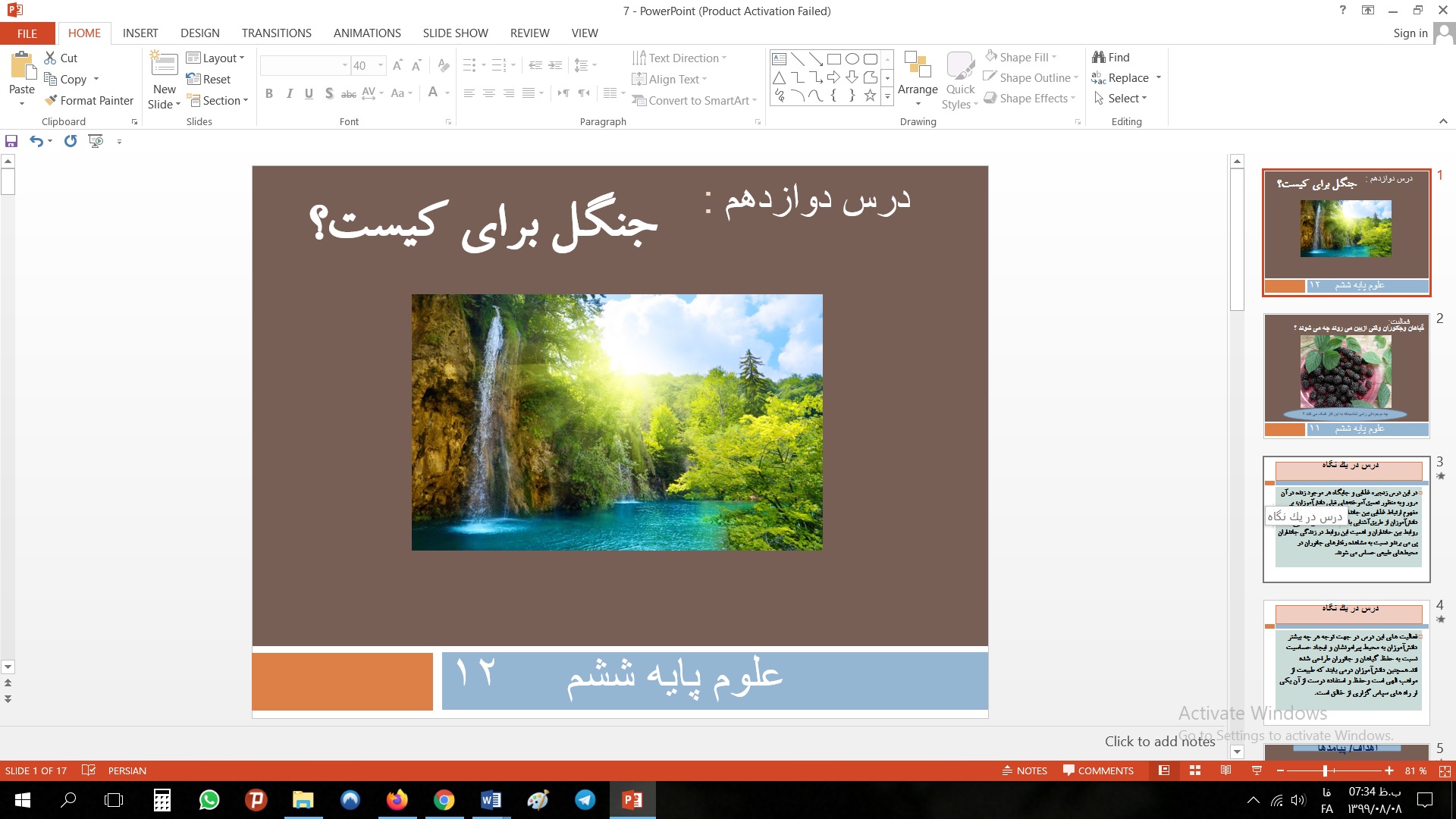Toggle Bold formatting
The height and width of the screenshot is (819, 1456).
point(268,93)
